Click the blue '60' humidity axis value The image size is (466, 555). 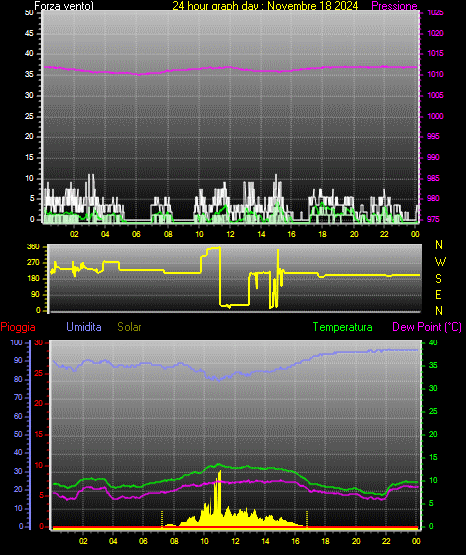click(x=18, y=416)
